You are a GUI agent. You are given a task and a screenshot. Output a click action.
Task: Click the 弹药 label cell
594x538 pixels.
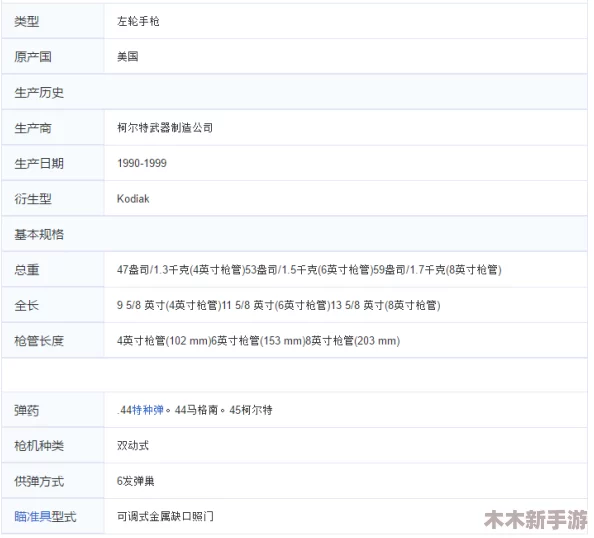(53, 410)
